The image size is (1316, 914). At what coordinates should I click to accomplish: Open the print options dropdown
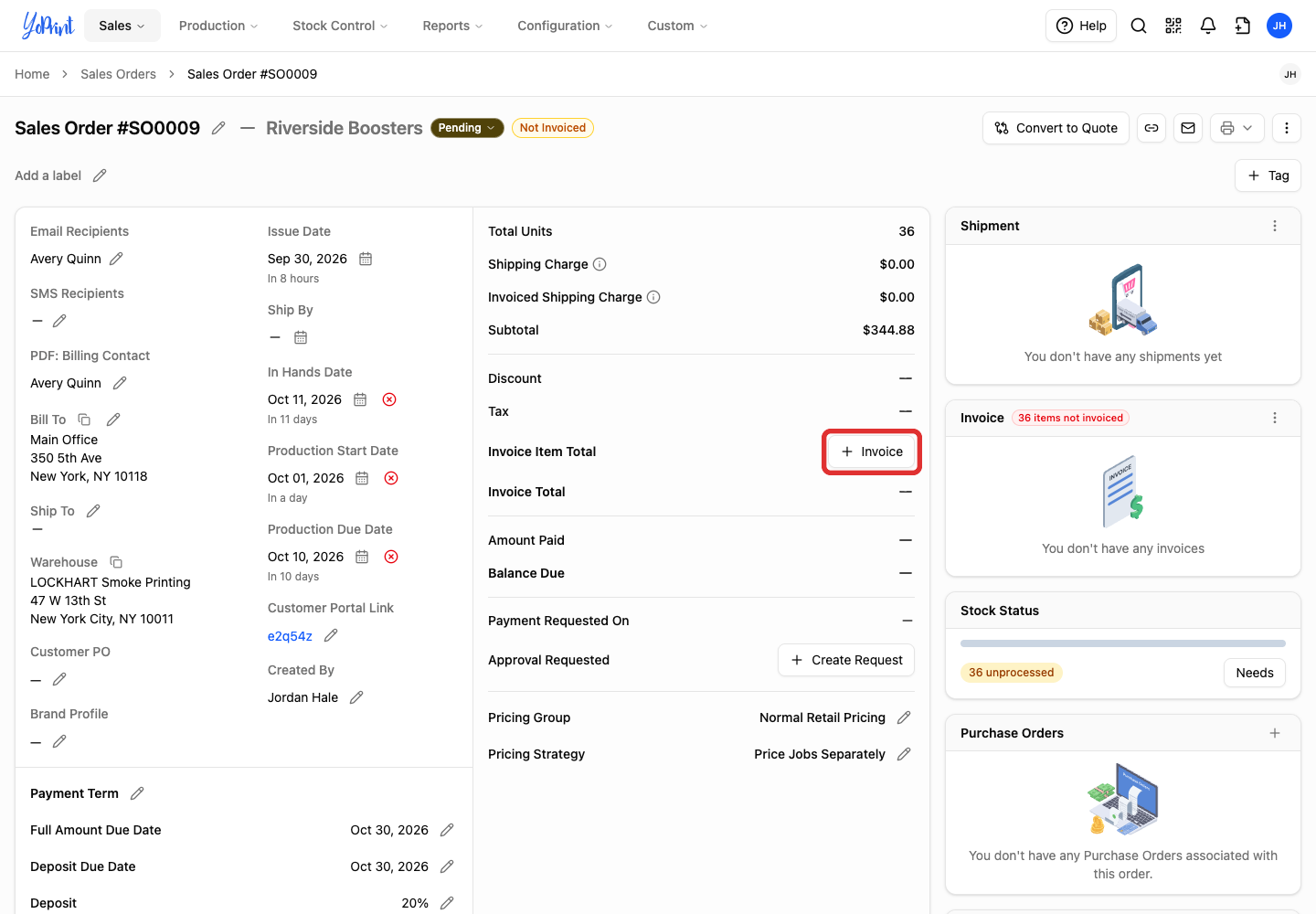click(x=1237, y=128)
